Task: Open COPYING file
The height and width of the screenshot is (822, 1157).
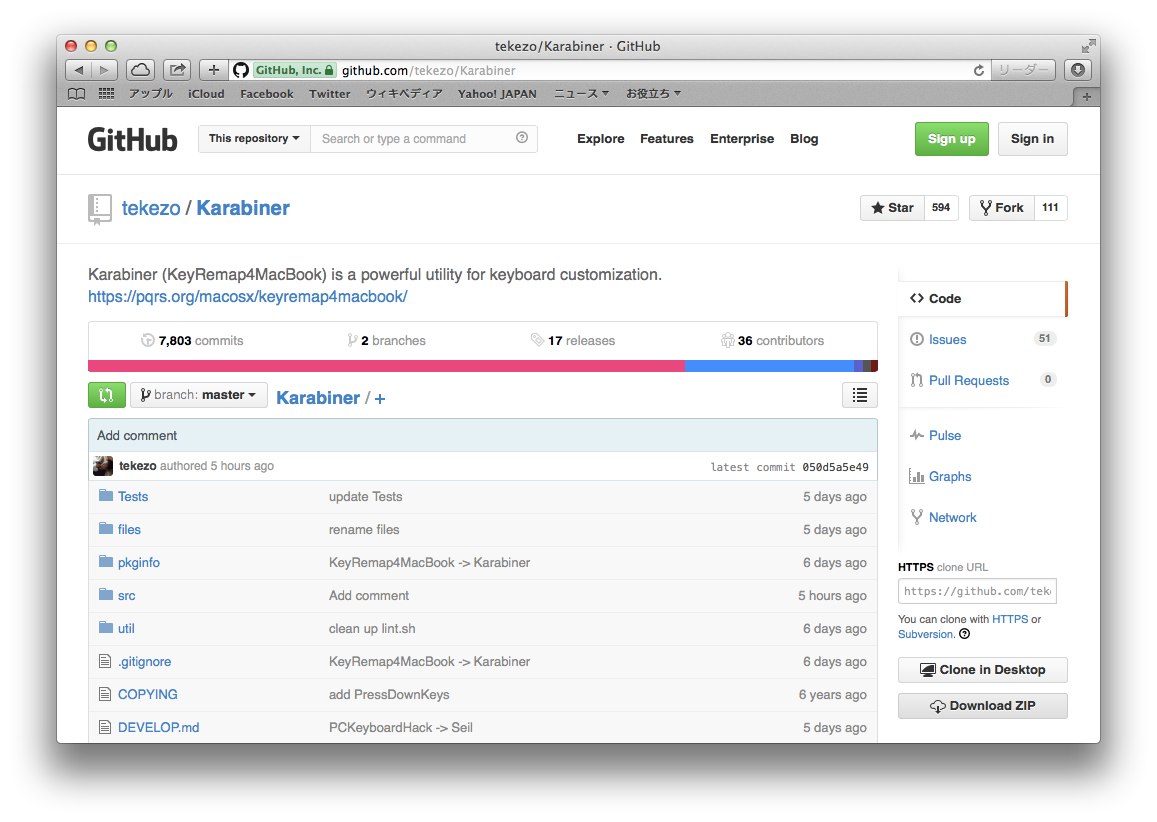Action: pos(148,694)
